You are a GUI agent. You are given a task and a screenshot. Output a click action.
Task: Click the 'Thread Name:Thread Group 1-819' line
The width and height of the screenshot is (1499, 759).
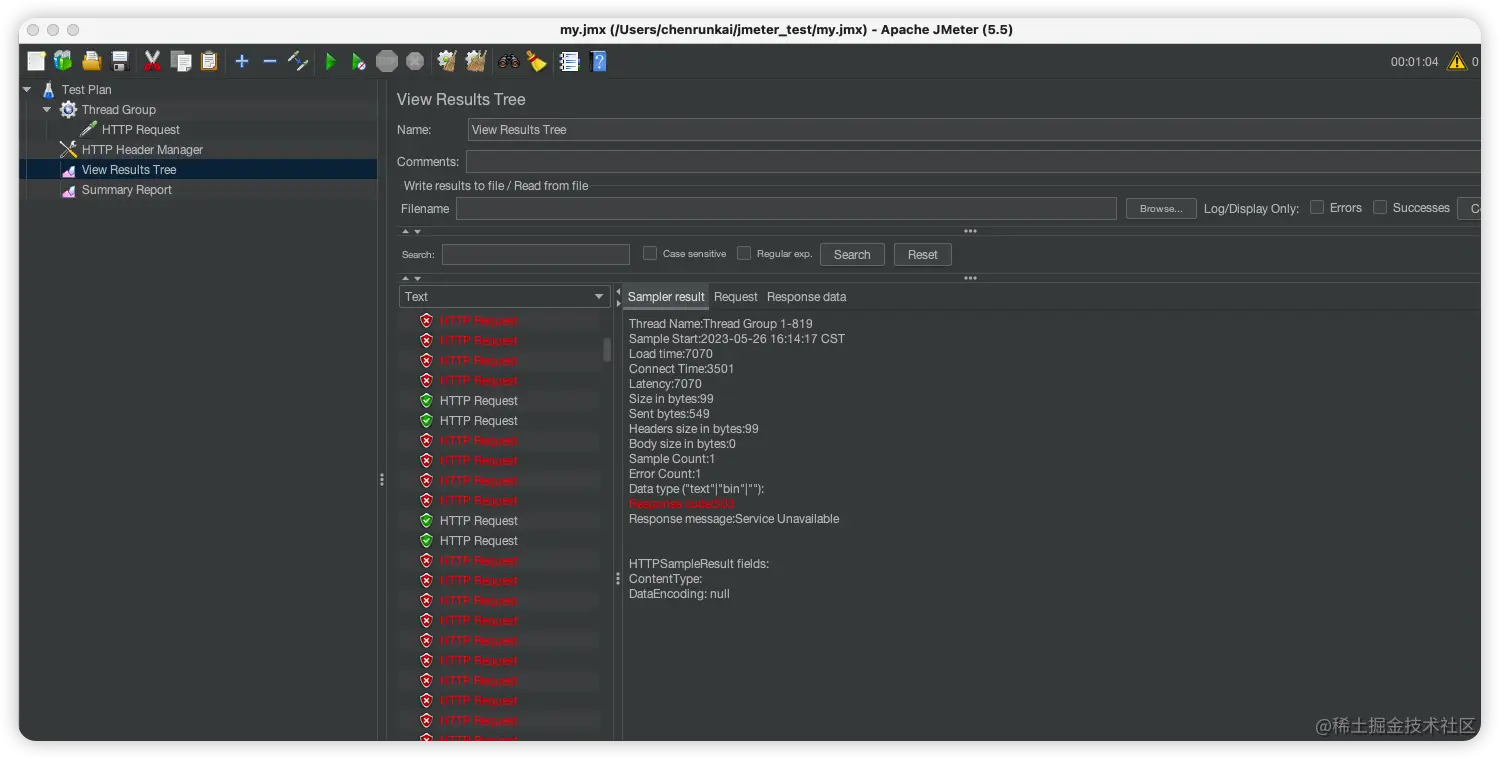tap(720, 324)
